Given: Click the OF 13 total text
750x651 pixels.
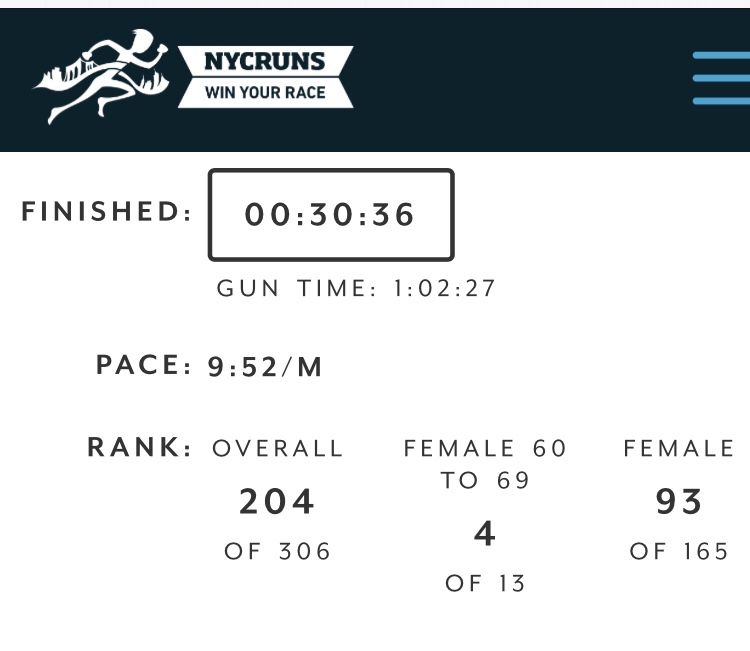Looking at the screenshot, I should tap(485, 583).
